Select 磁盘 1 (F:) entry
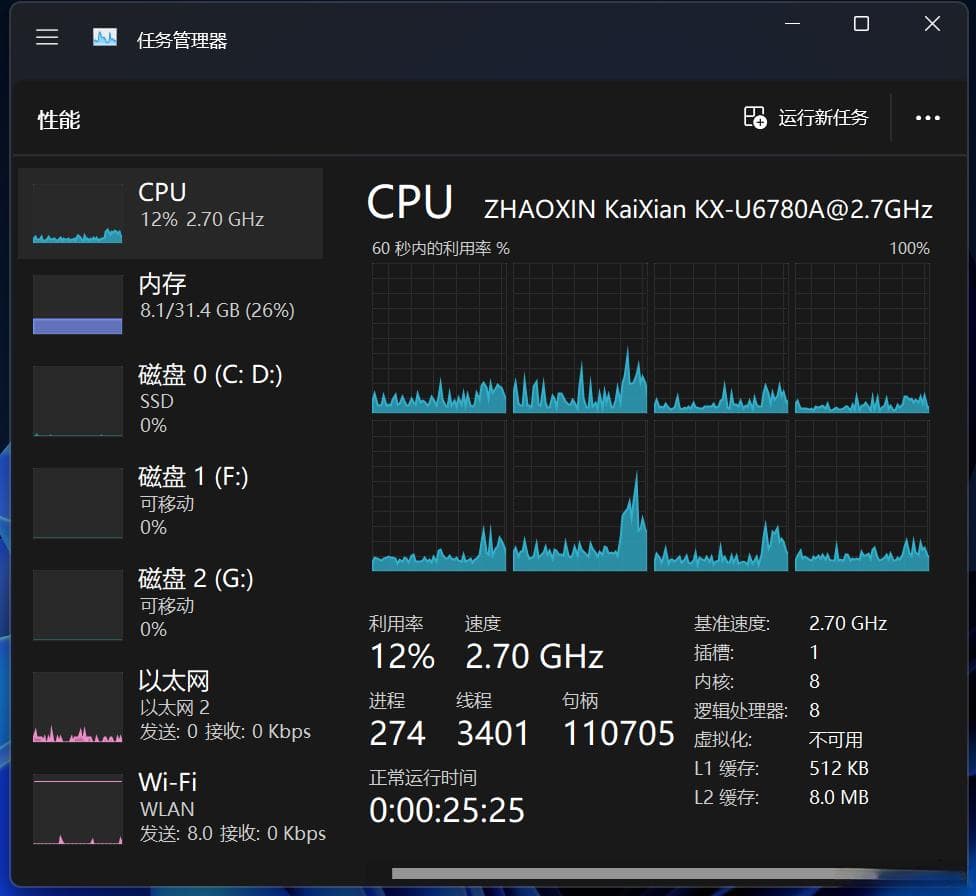 171,502
